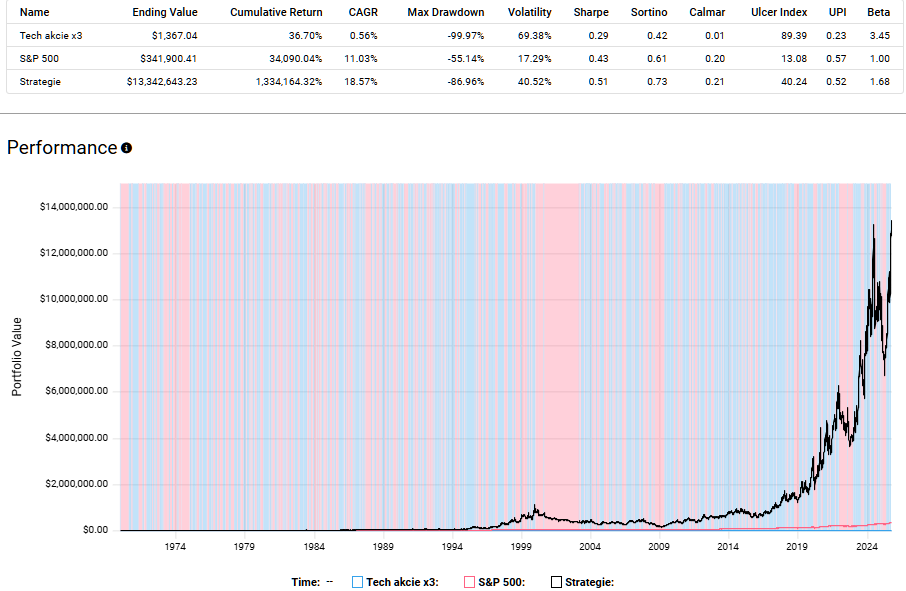This screenshot has width=906, height=591.
Task: Click the S&P 500 row name cell
Action: point(38,59)
